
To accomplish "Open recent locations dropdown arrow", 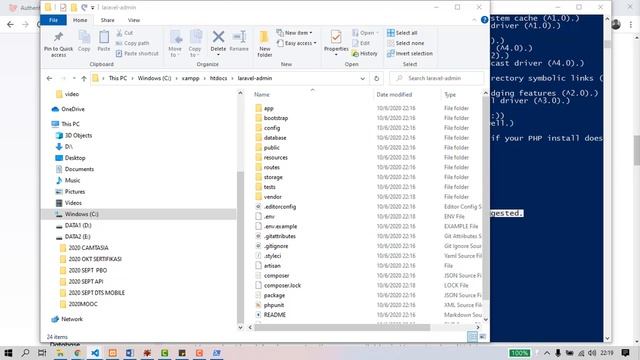I will pos(74,78).
